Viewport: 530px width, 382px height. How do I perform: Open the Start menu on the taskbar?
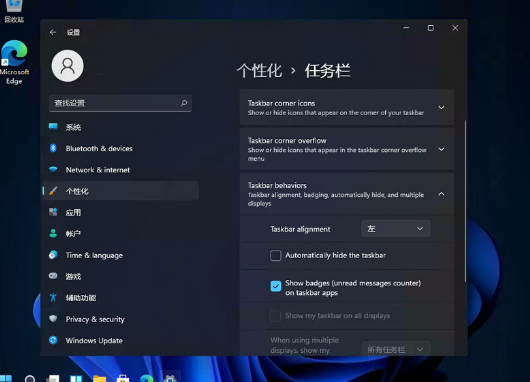click(6, 378)
